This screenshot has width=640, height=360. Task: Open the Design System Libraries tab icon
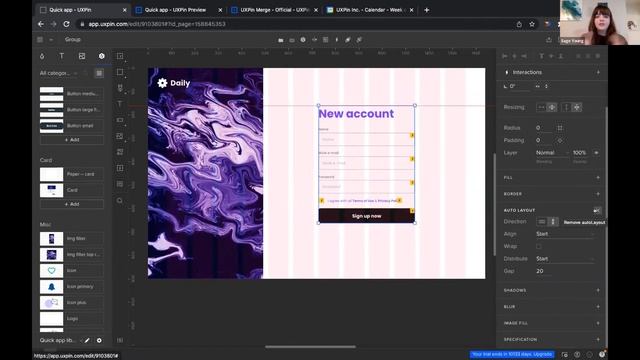(x=102, y=56)
